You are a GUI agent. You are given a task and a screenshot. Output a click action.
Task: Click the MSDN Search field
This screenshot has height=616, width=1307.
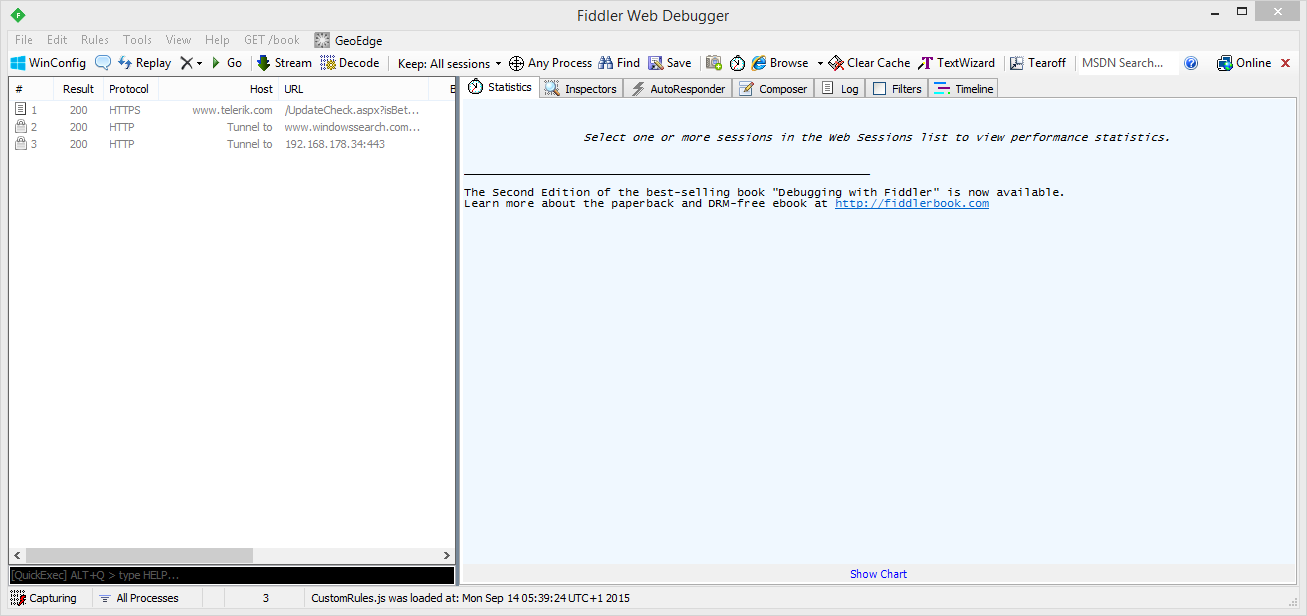click(x=1128, y=63)
